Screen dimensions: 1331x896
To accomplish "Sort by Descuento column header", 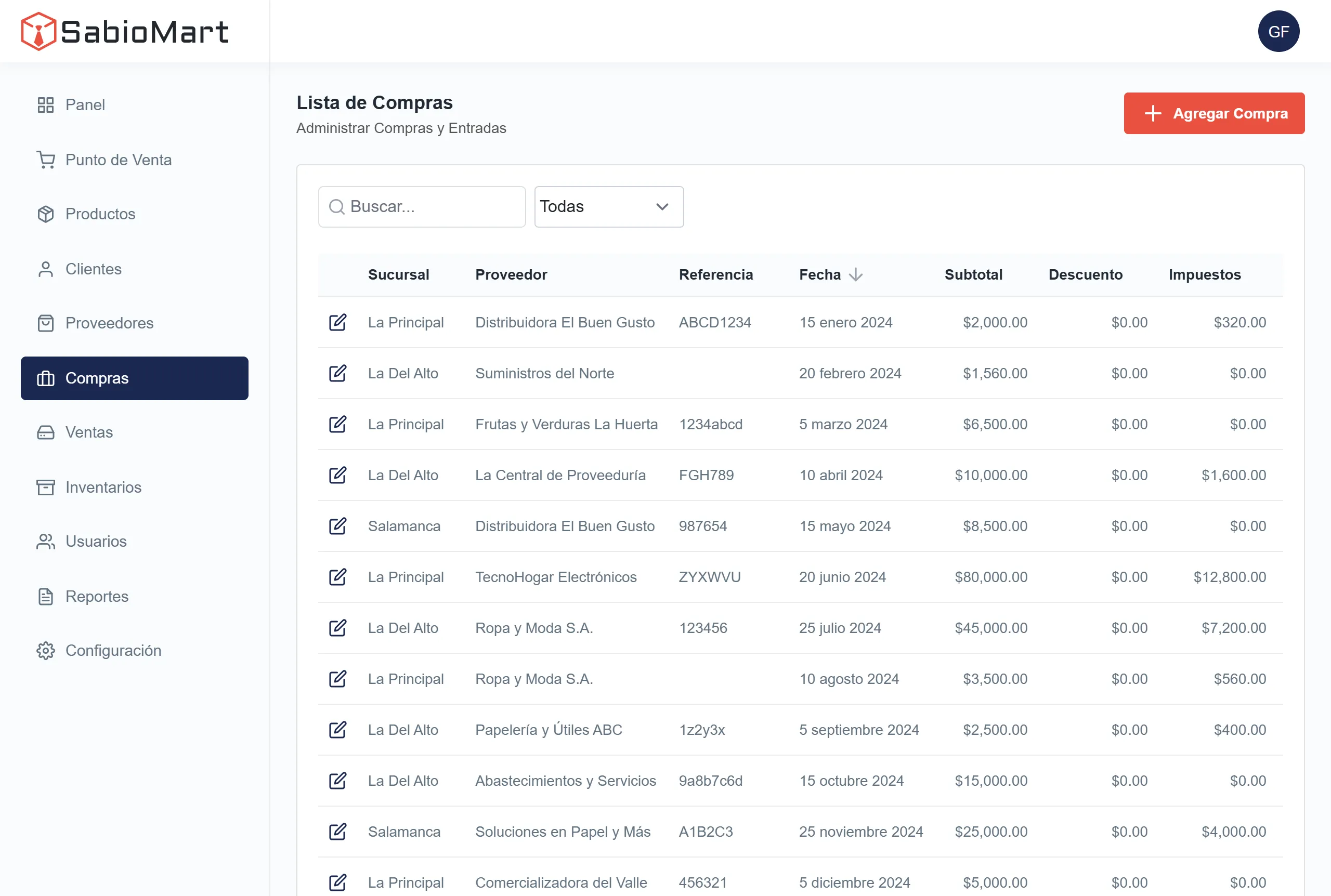I will (x=1085, y=275).
